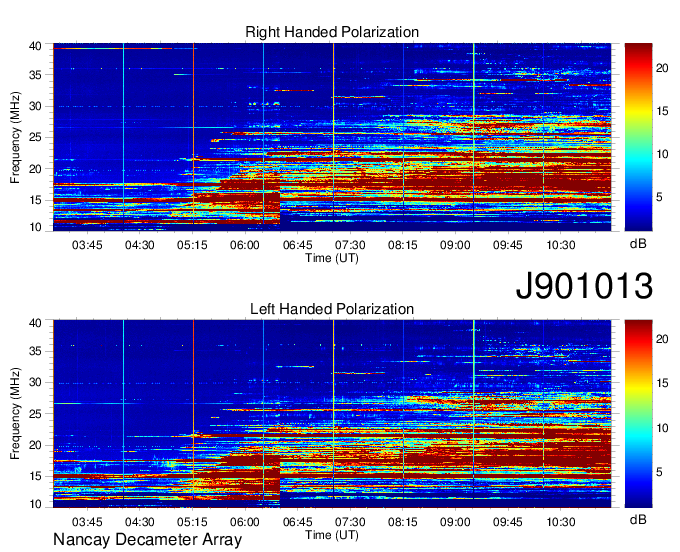Click the Left Handed plot's color bar
The width and height of the screenshot is (680, 552).
[x=638, y=414]
